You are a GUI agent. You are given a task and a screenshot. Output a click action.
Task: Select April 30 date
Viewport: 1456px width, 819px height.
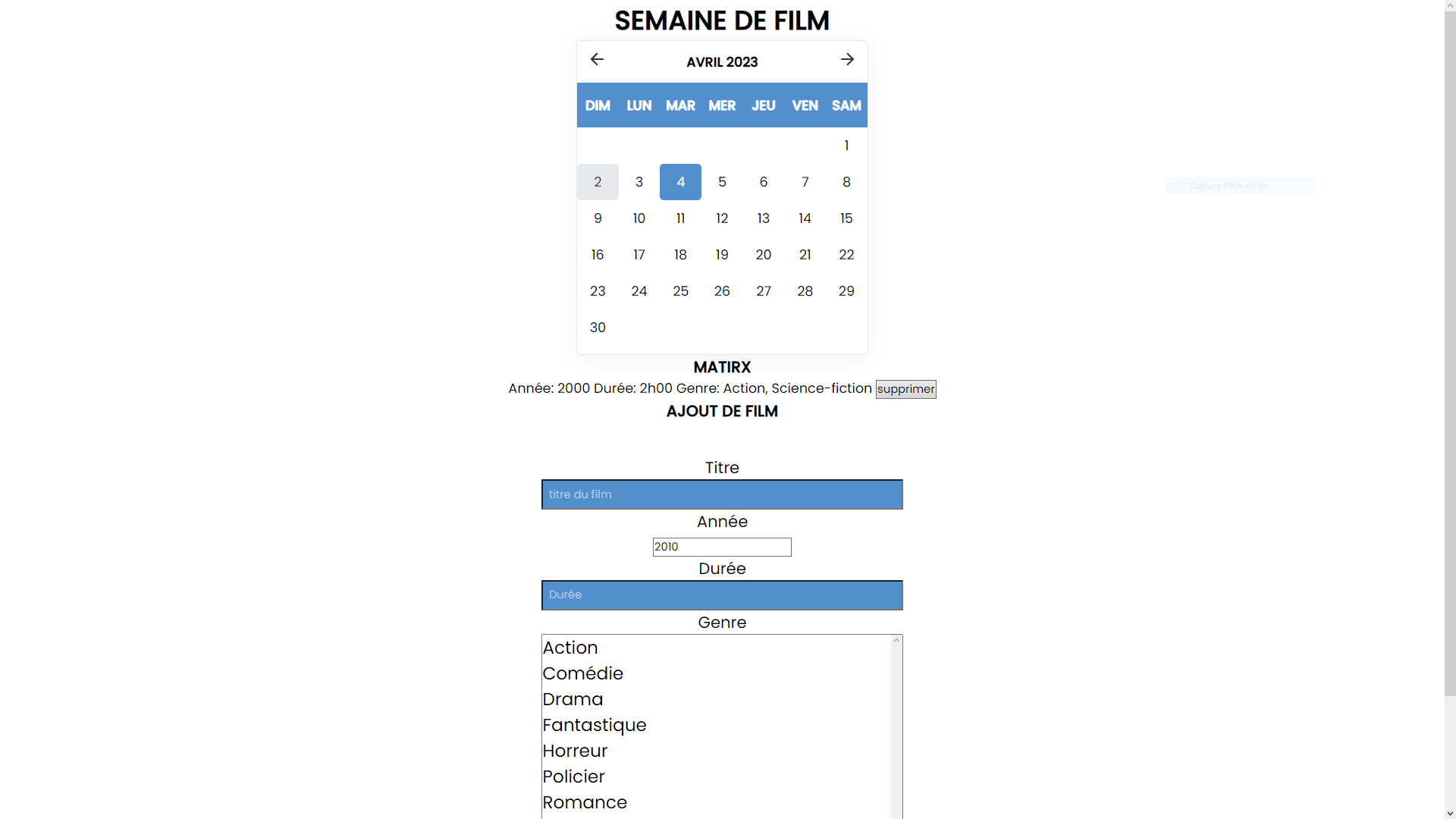(598, 328)
